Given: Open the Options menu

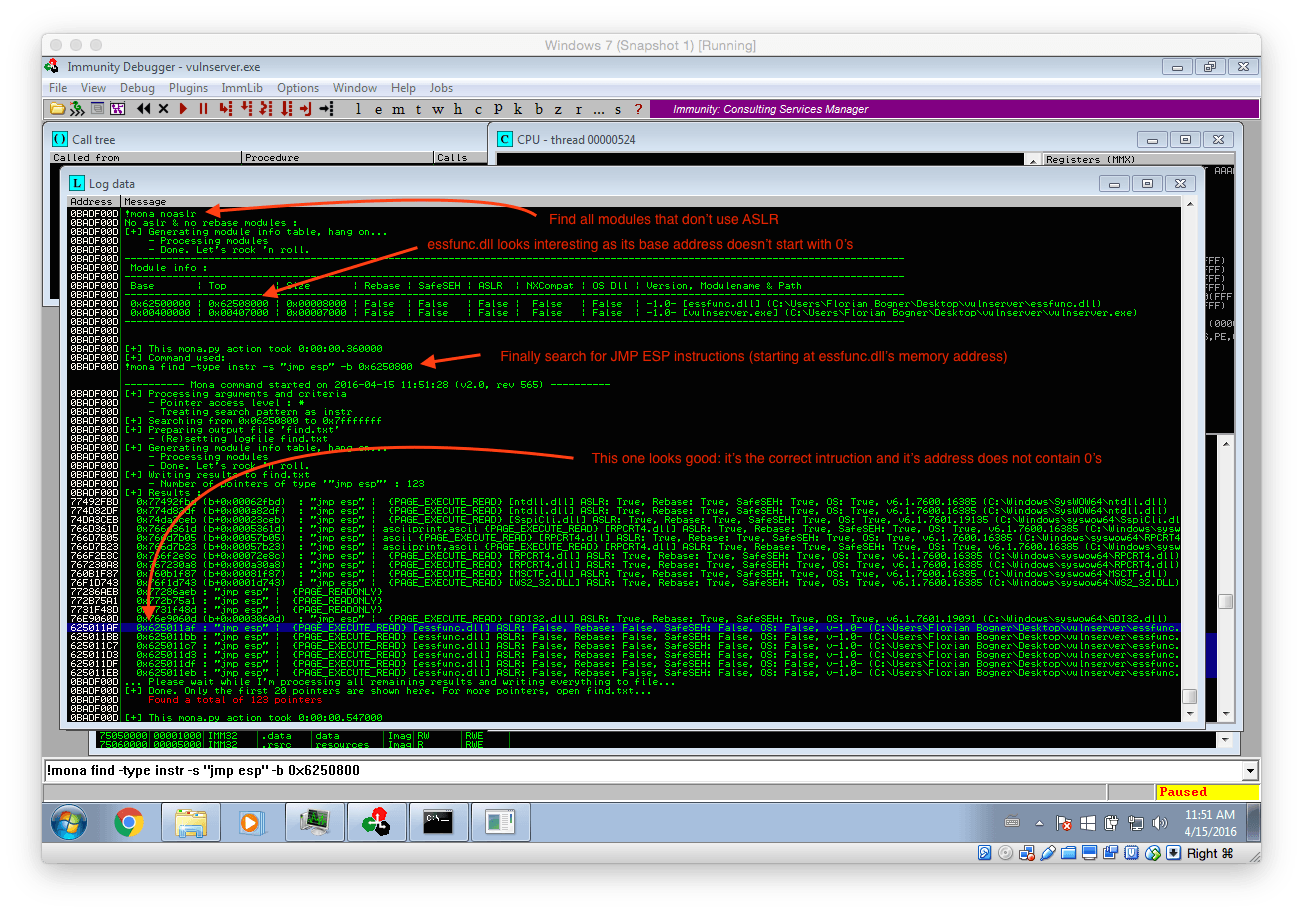Looking at the screenshot, I should (x=298, y=88).
